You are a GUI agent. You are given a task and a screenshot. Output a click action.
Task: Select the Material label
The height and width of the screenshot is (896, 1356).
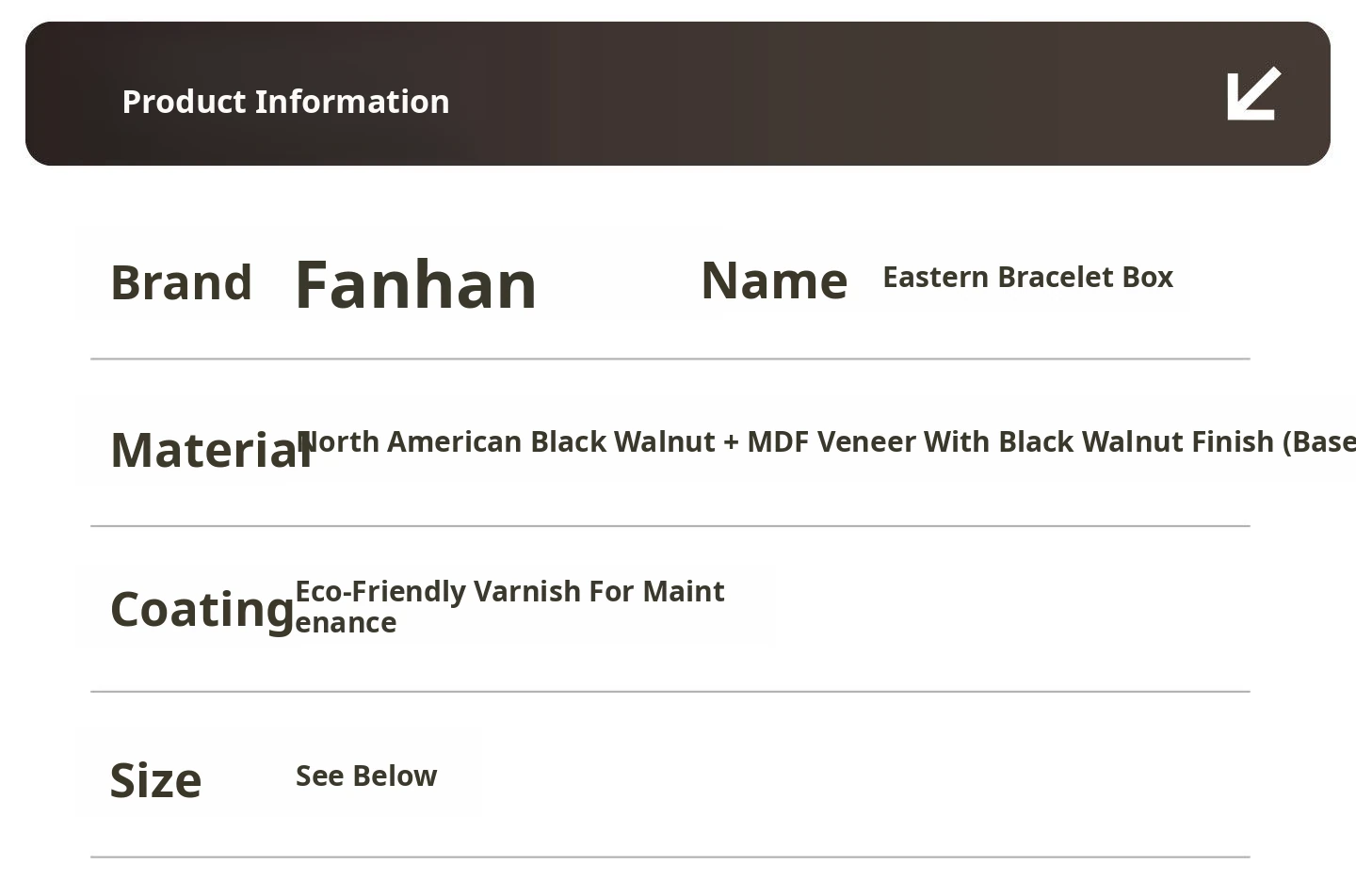tap(209, 450)
